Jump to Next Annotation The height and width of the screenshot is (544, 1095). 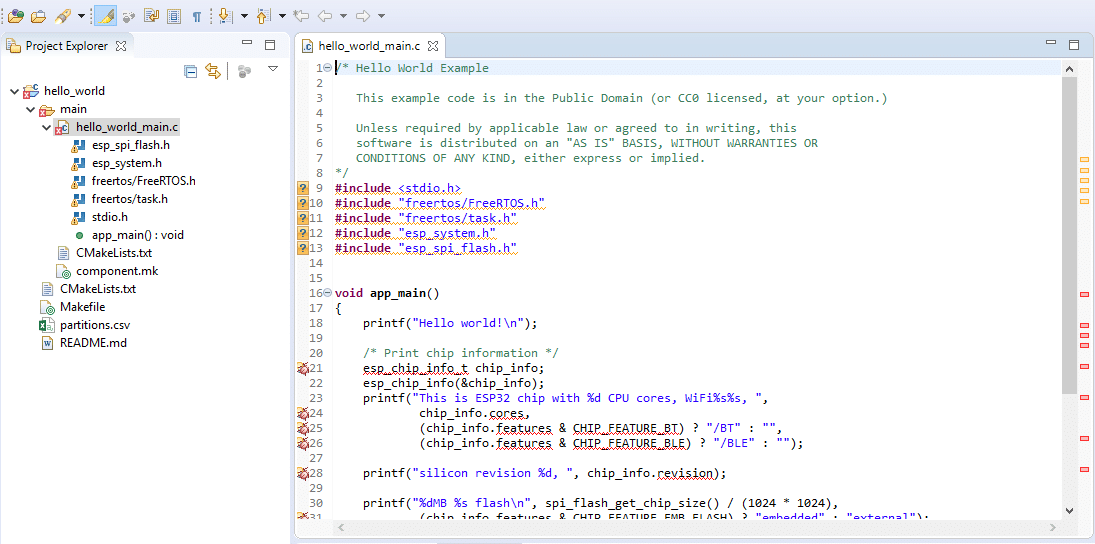click(x=226, y=15)
